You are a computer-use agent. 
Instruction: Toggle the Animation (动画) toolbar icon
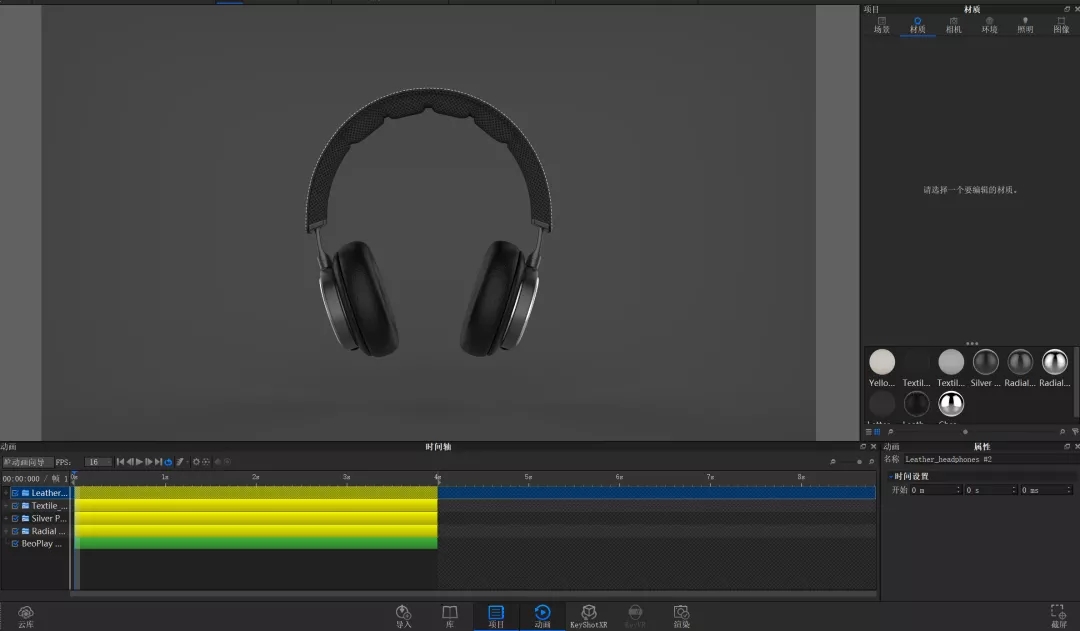(x=542, y=616)
